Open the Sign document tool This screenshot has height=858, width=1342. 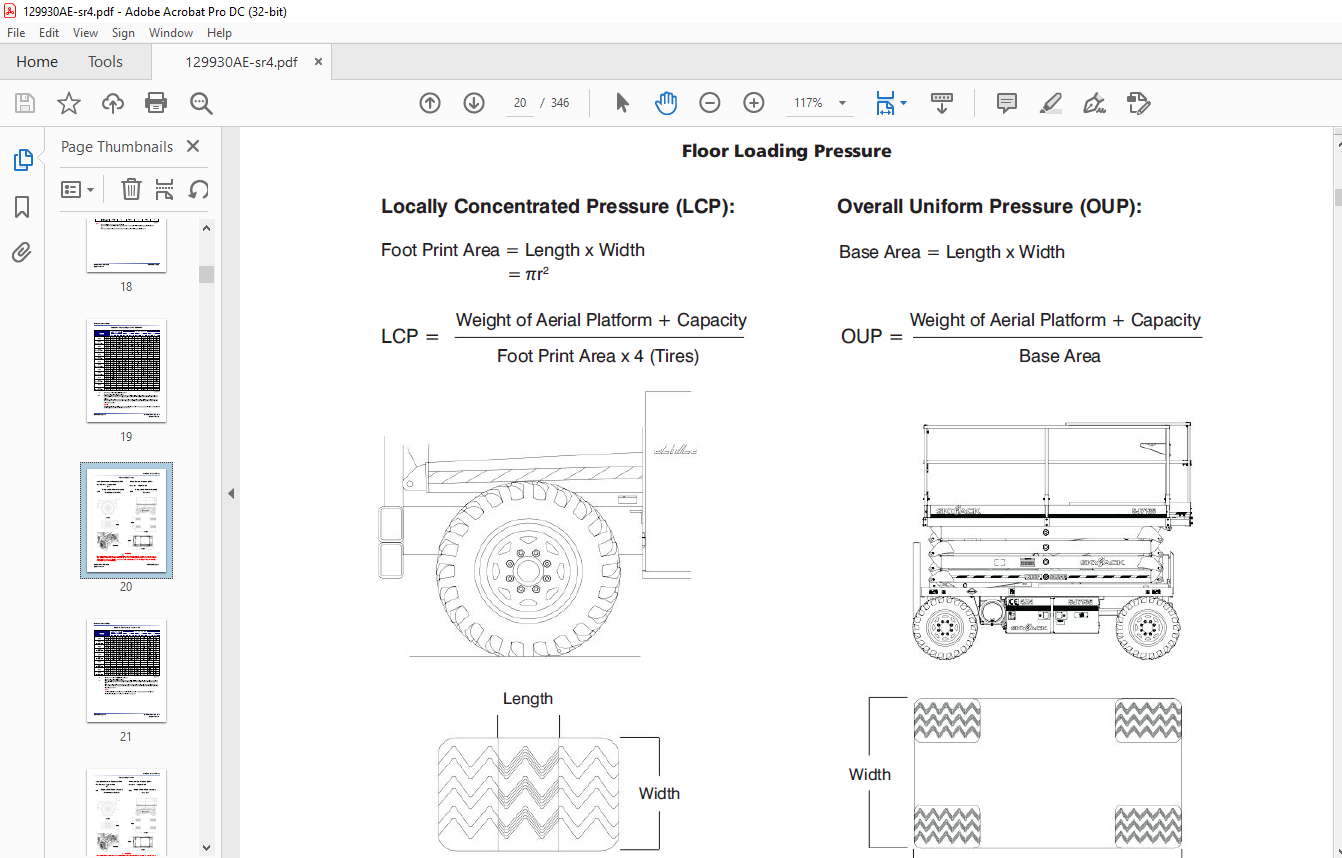[x=1094, y=103]
